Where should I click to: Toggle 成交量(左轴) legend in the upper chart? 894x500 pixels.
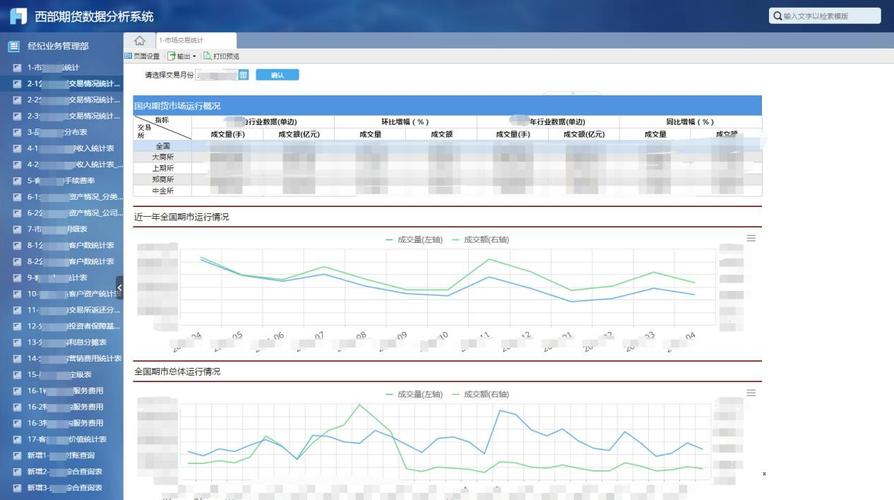414,239
